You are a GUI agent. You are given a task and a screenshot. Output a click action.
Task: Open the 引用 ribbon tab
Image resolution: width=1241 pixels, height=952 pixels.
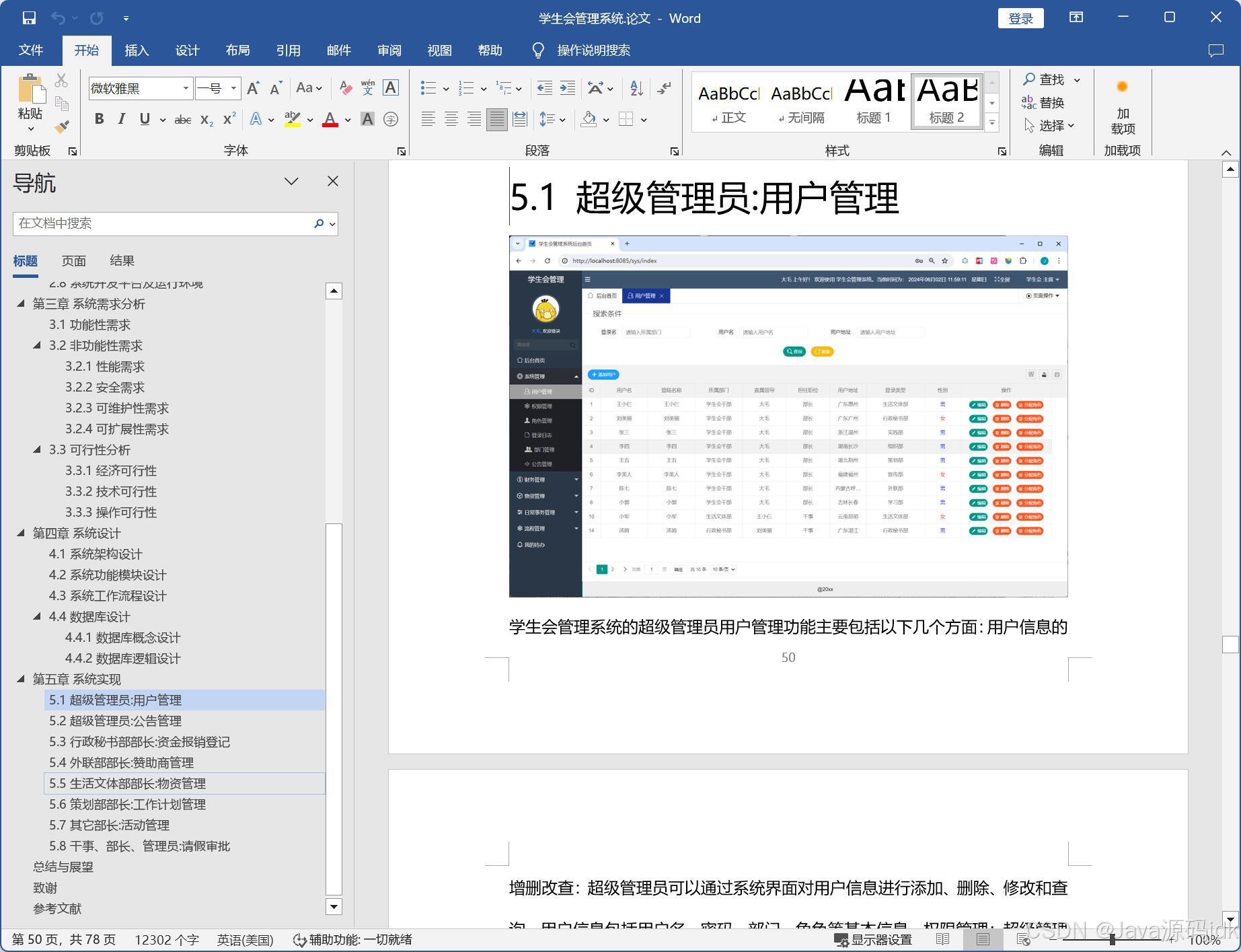coord(288,50)
